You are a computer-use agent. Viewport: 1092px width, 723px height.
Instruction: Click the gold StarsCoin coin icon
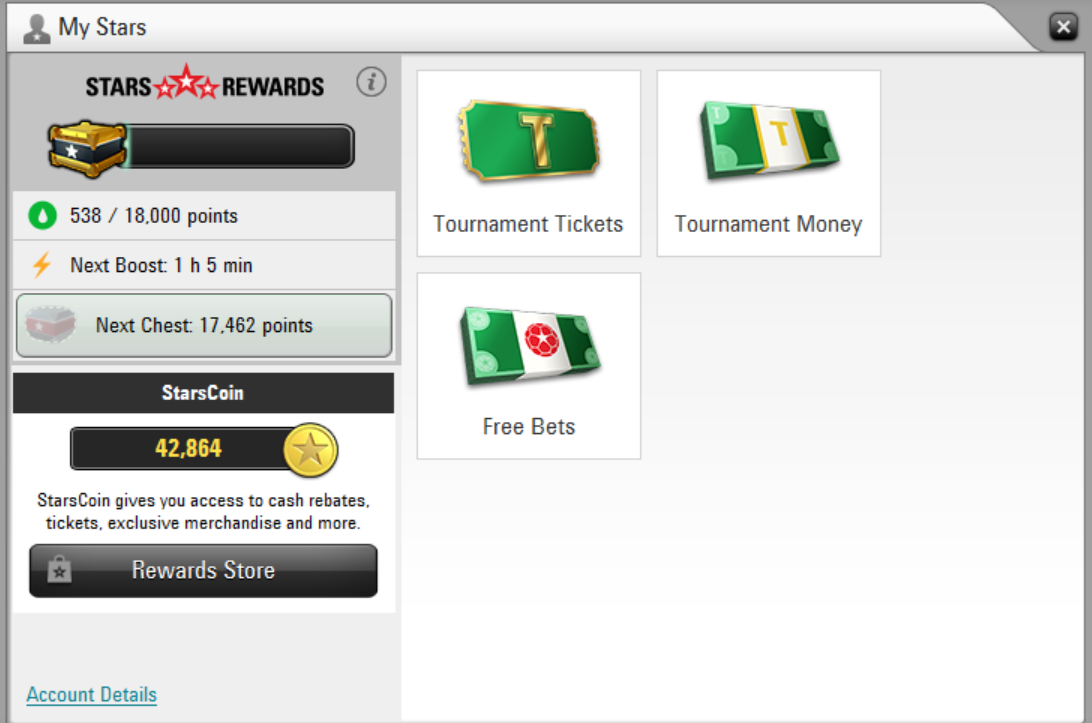click(311, 450)
